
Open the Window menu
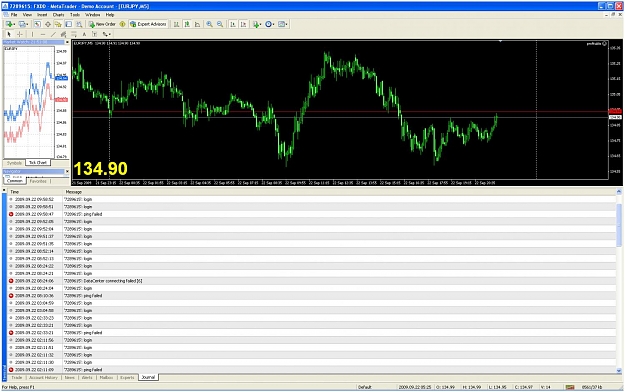(x=92, y=15)
